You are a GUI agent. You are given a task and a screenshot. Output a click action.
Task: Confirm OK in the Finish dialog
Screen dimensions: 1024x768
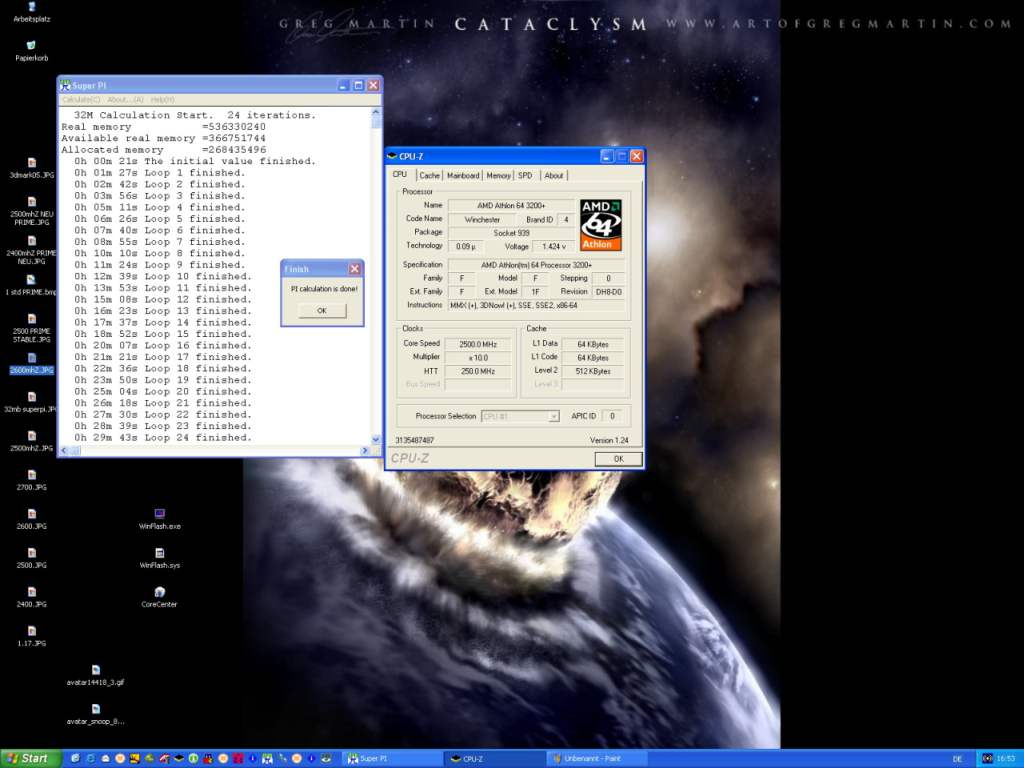click(x=322, y=311)
